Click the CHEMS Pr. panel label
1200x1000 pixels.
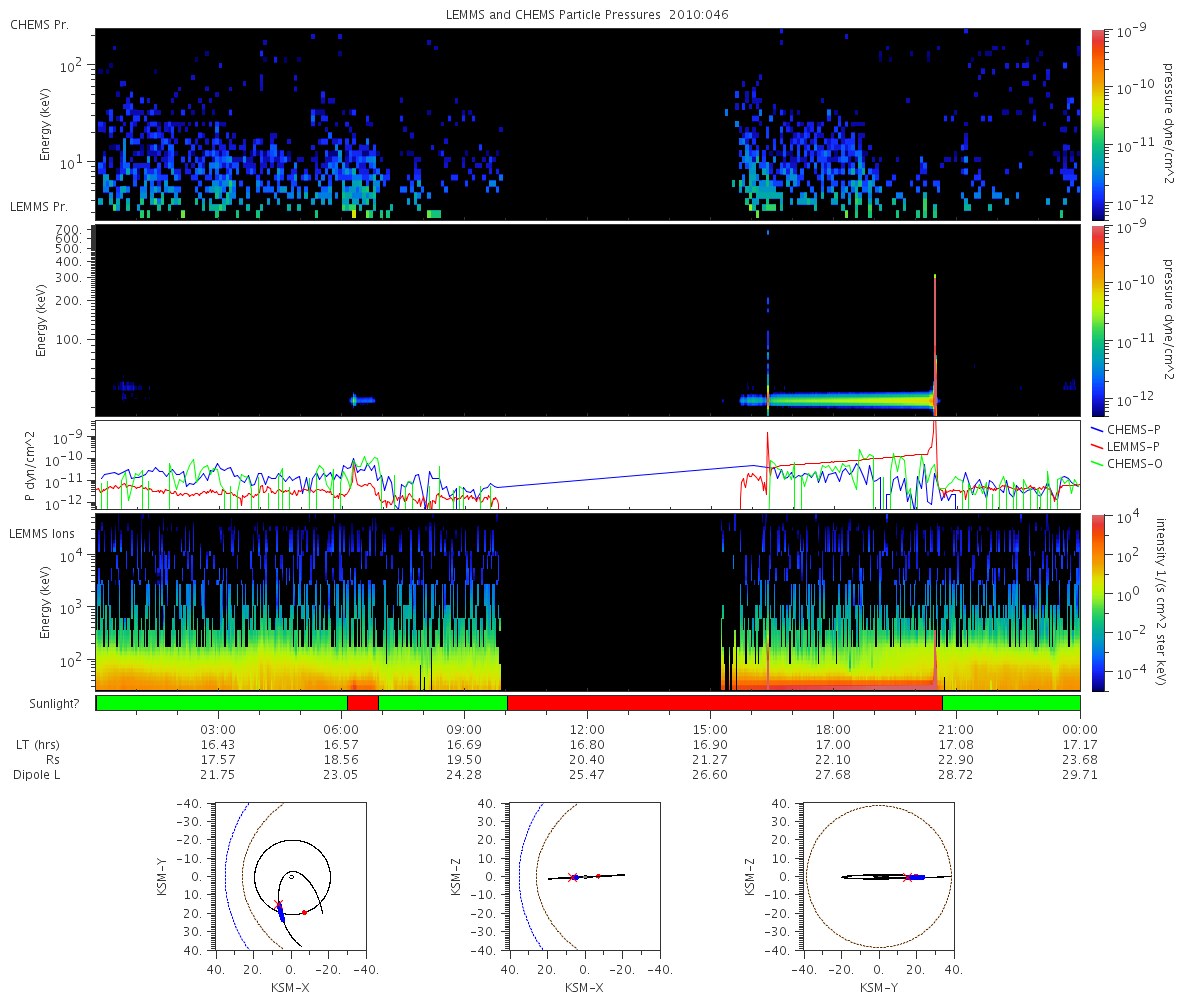point(37,22)
